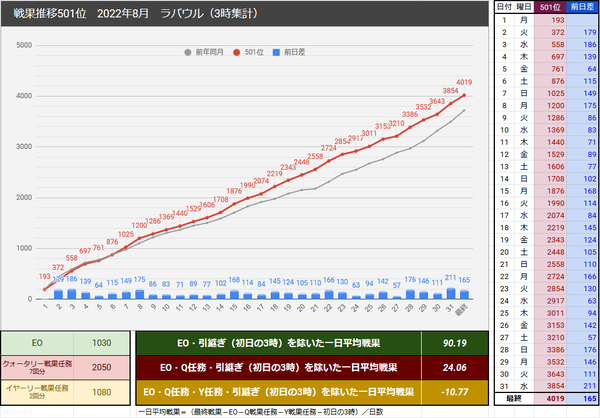
Task: Click the gray 前年同月 legend marker
Action: 188,52
